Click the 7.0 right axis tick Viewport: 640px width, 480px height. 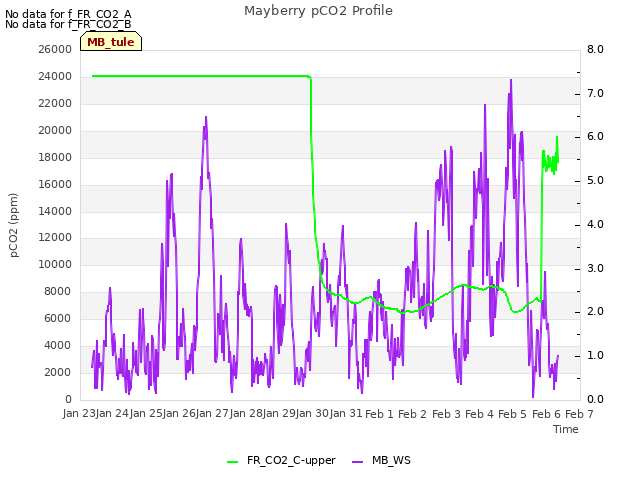tap(595, 93)
